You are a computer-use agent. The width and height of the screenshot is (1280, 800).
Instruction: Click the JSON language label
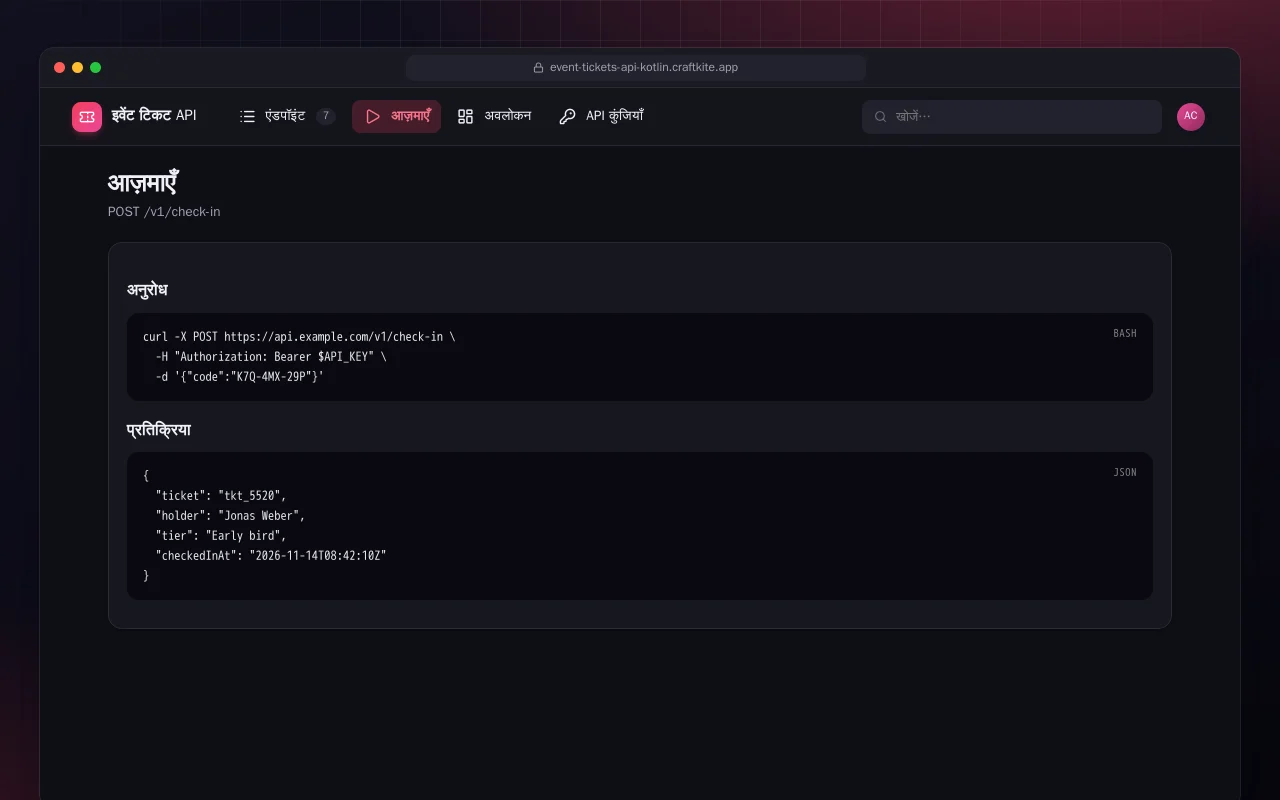click(x=1125, y=472)
